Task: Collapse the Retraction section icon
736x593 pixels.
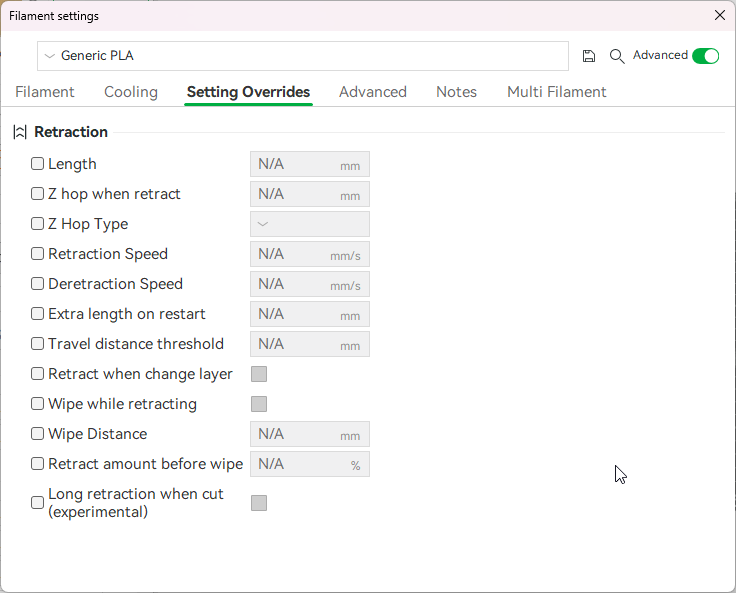Action: click(20, 132)
